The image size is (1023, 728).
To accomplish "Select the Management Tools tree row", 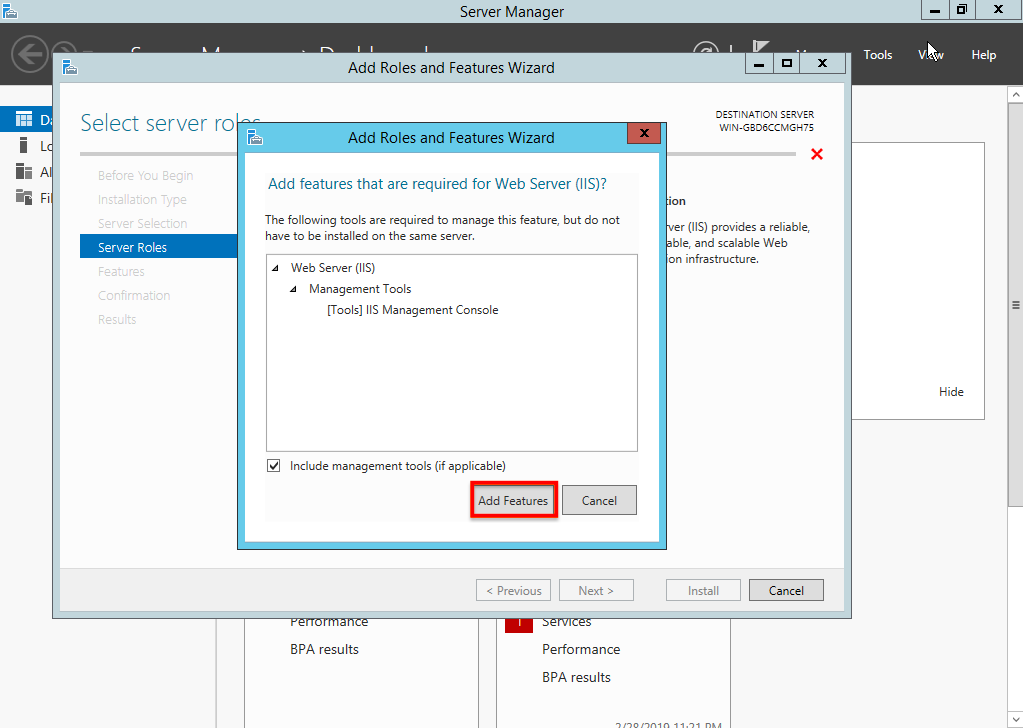I will tap(360, 289).
